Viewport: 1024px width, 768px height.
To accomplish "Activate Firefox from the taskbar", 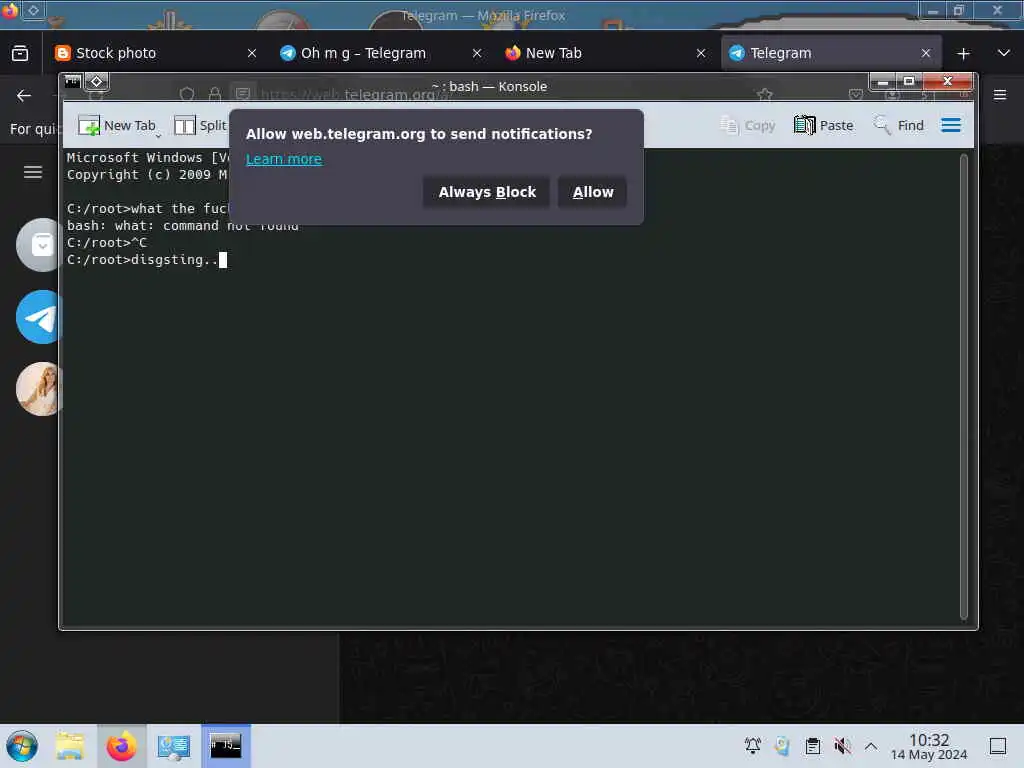I will (121, 746).
